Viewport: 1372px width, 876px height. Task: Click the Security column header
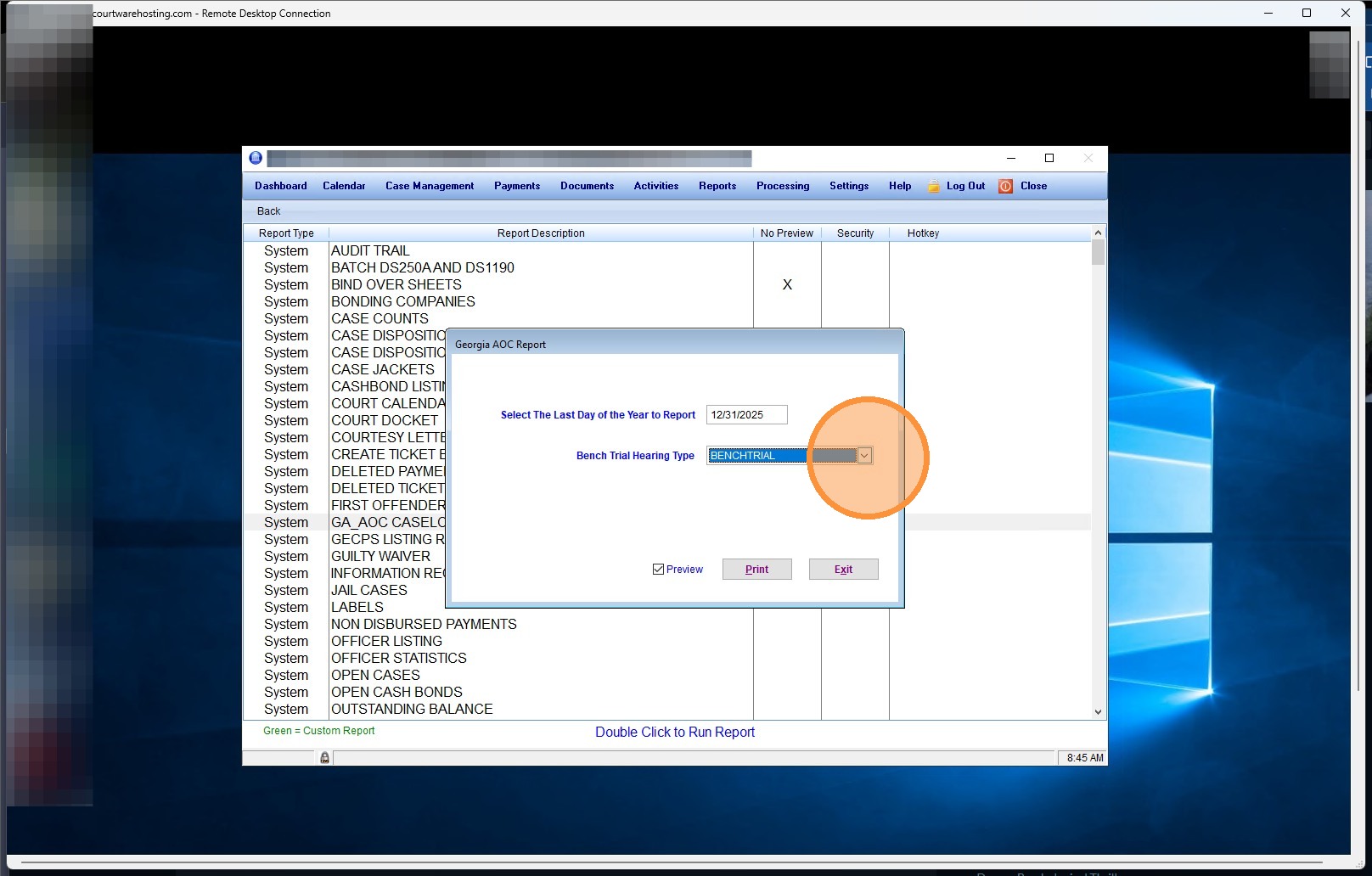coord(855,233)
